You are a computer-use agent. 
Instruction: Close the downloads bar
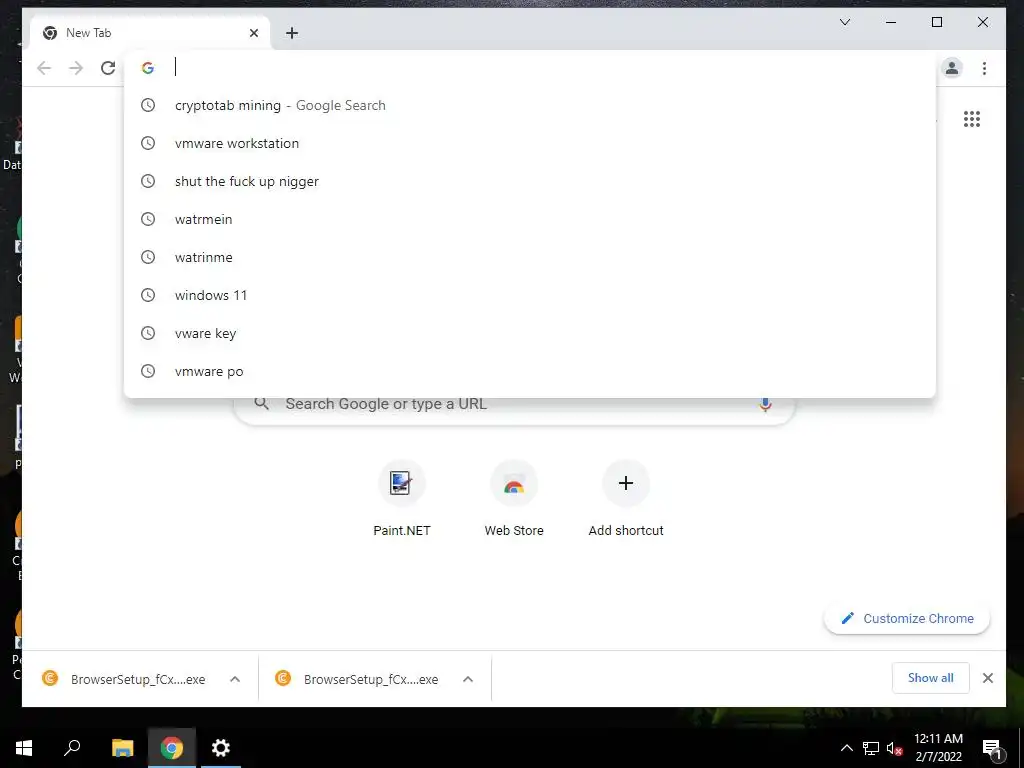(987, 678)
